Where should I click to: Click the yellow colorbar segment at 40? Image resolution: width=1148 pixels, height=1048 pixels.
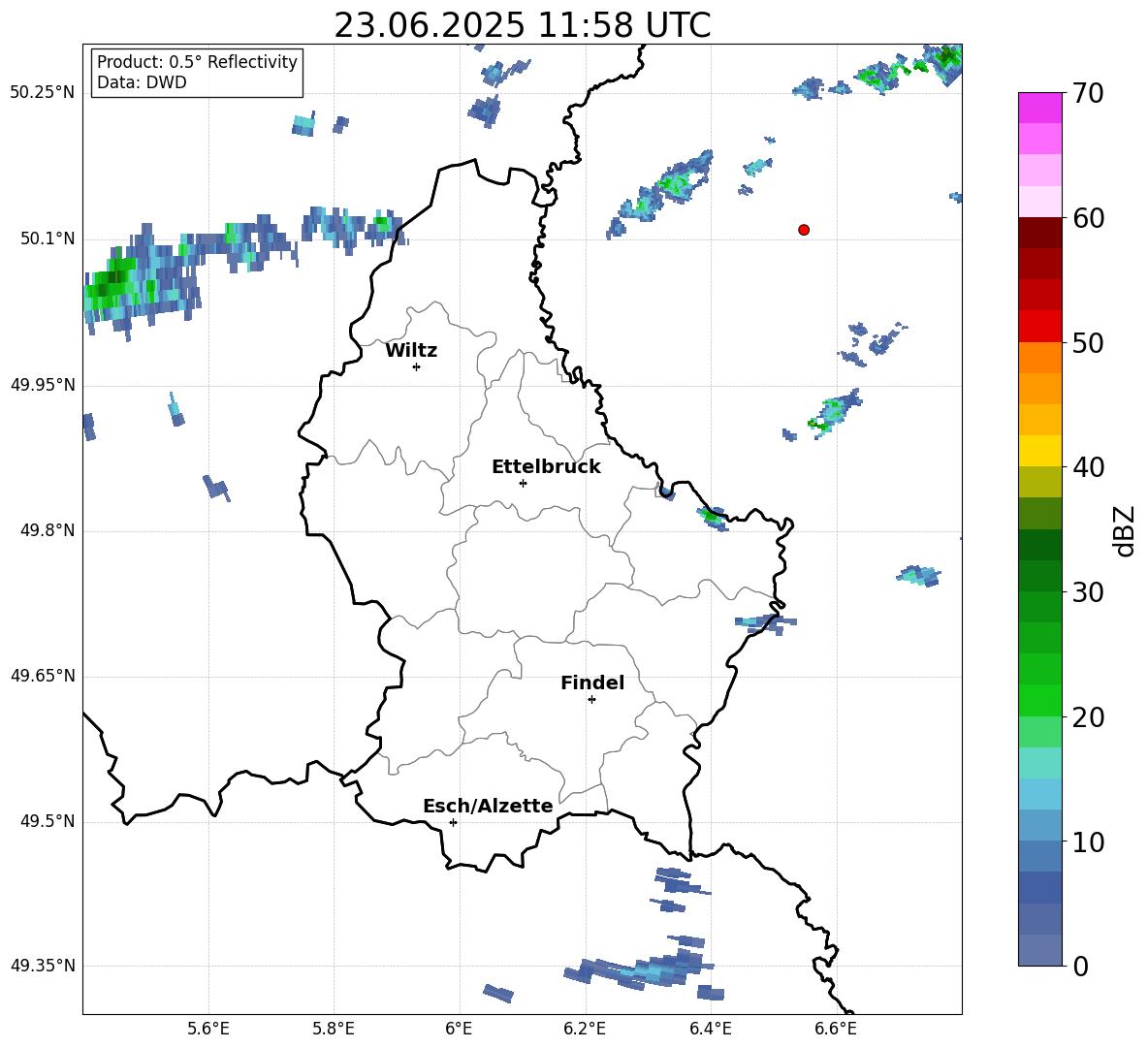click(1039, 451)
